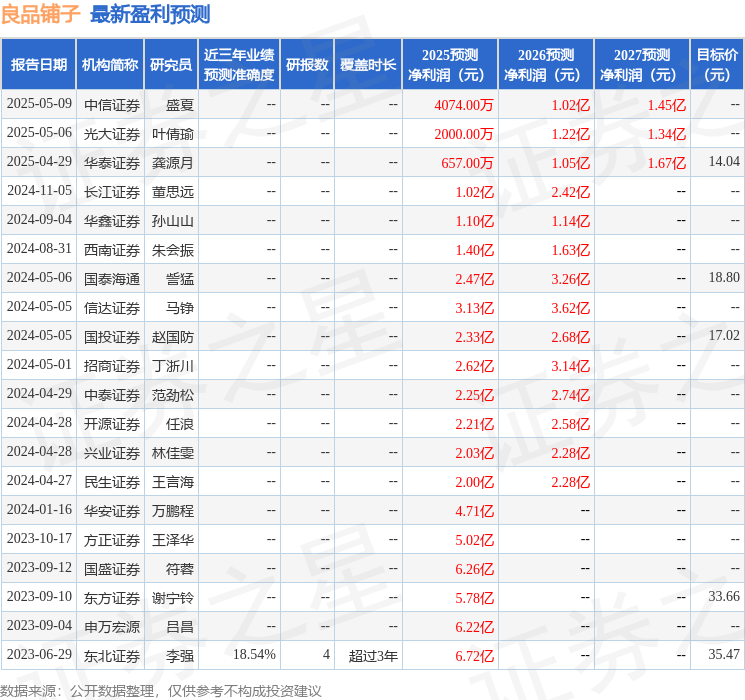Screen dimensions: 745x700
Task: Click the 民生证券 institution cell
Action: click(x=112, y=482)
